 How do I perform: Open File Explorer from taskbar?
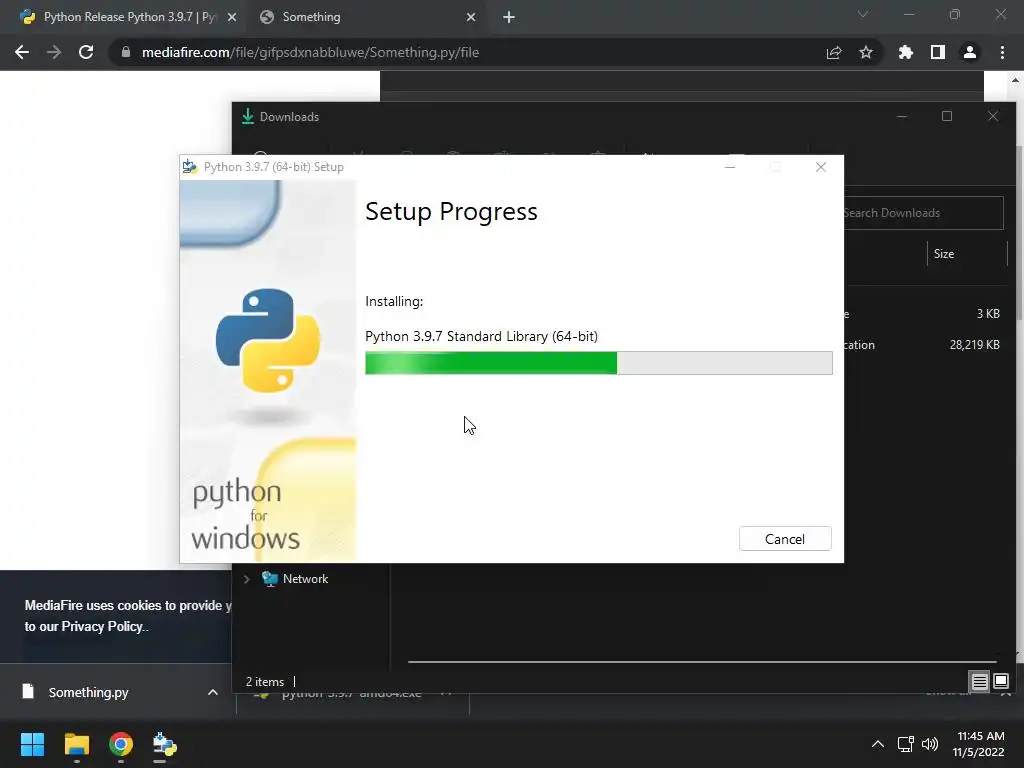(76, 744)
